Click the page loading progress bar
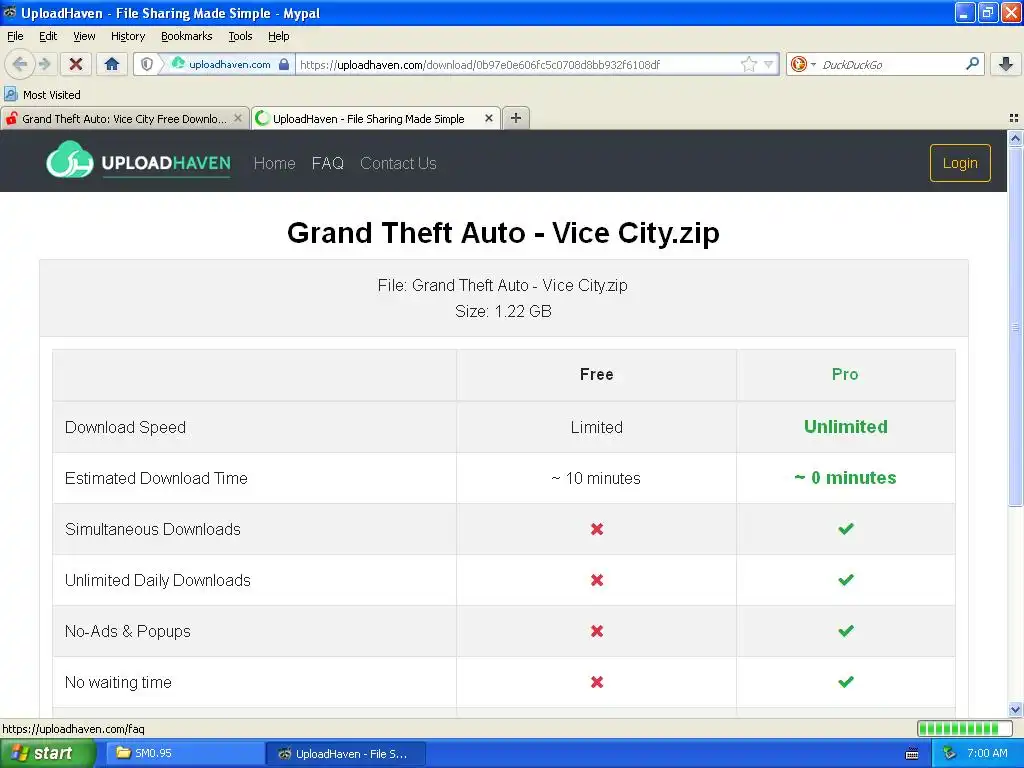Viewport: 1024px width, 768px height. [x=964, y=728]
